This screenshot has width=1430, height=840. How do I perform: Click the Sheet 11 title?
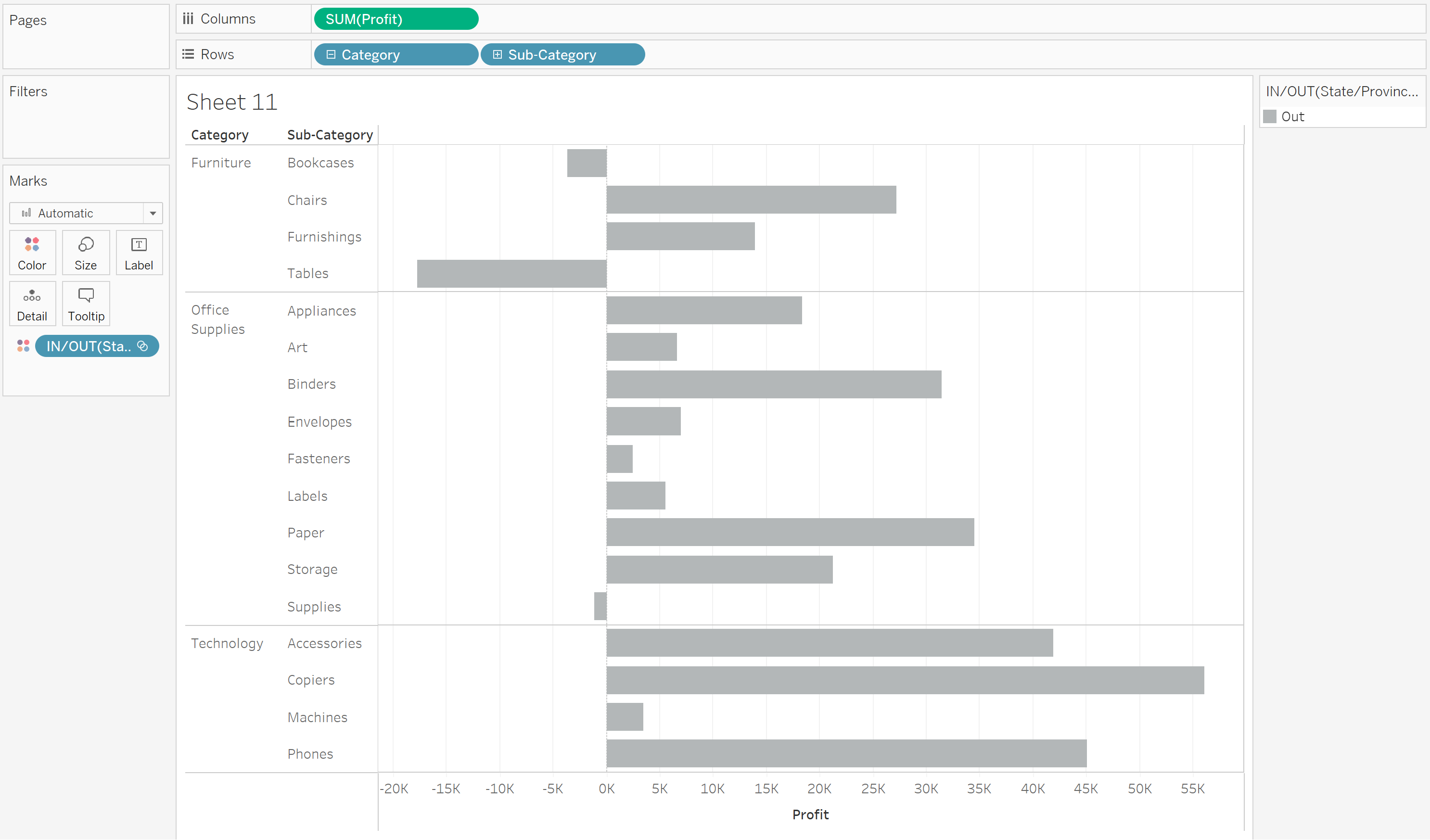pyautogui.click(x=232, y=102)
